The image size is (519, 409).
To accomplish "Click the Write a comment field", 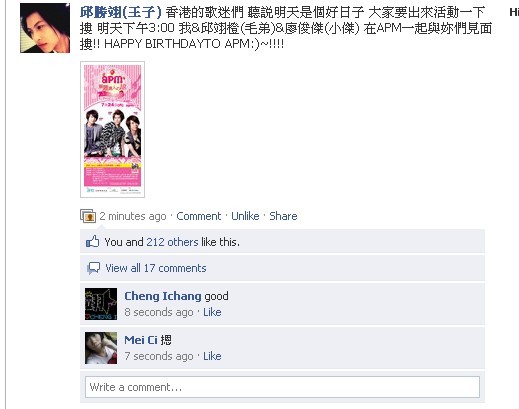I will (x=282, y=387).
